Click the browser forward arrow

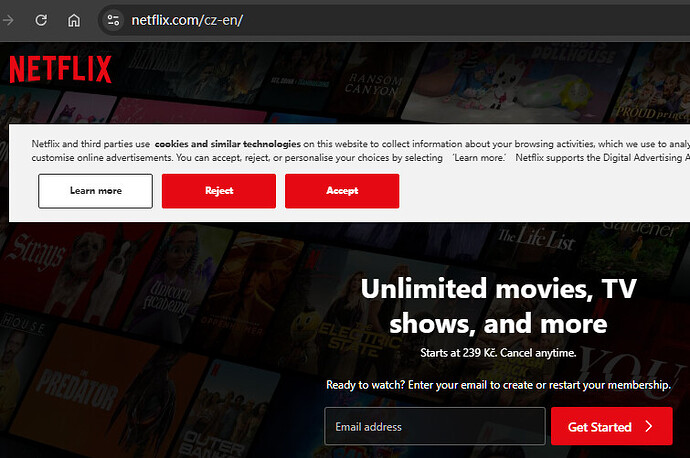click(8, 20)
